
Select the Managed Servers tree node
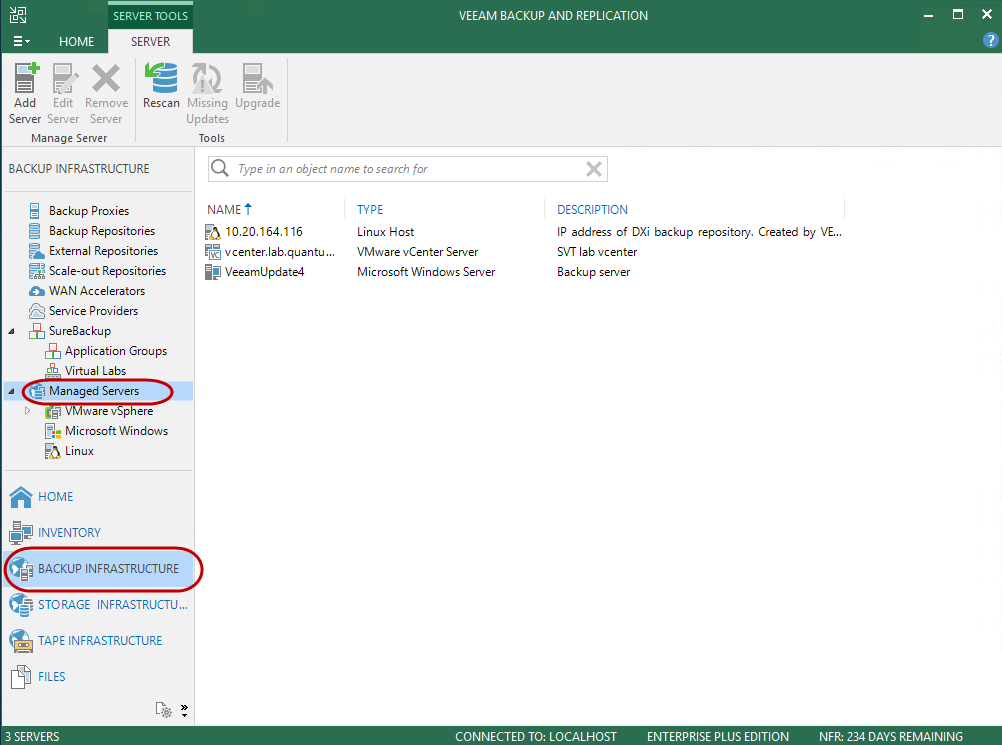[93, 391]
